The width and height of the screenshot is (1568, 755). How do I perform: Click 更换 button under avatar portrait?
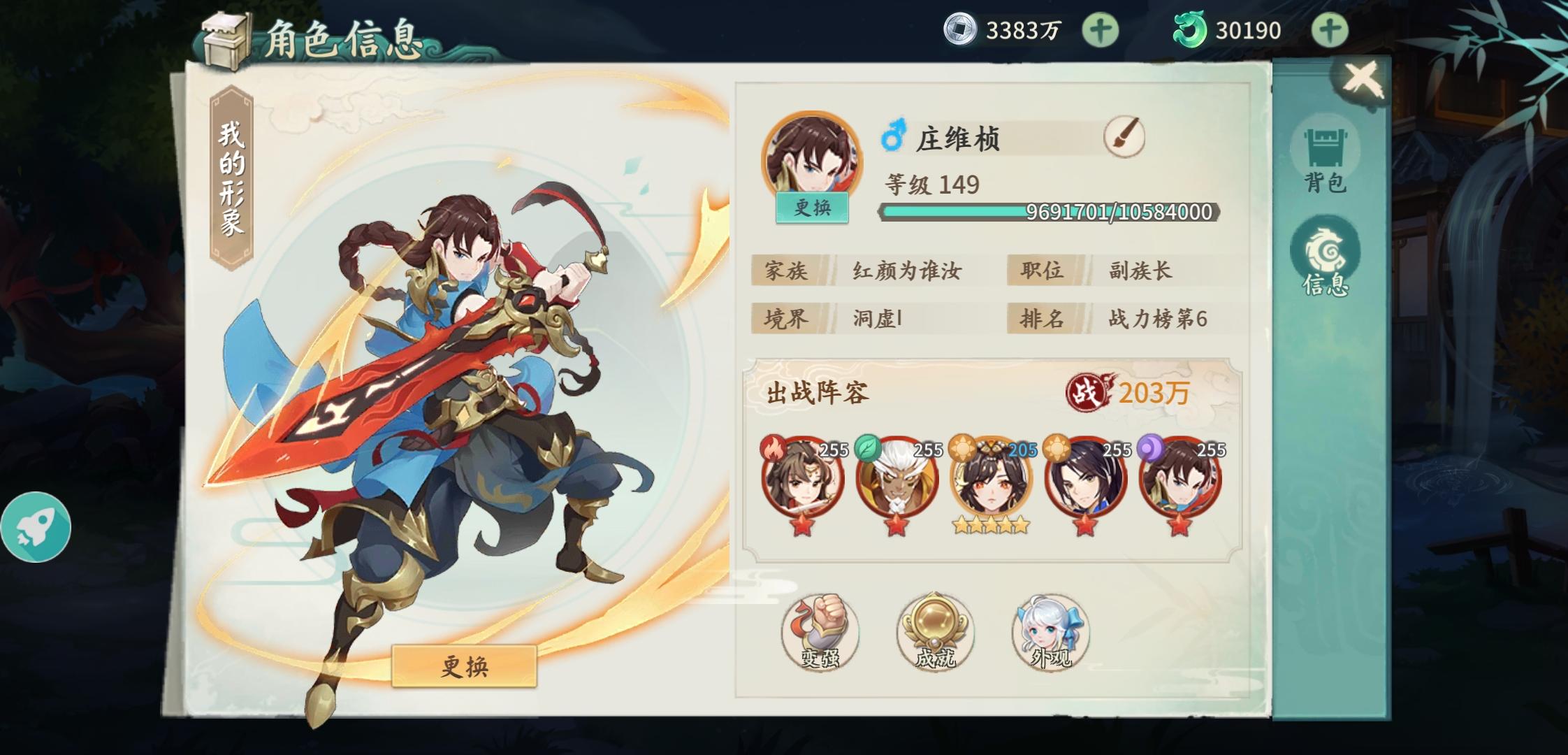[812, 208]
